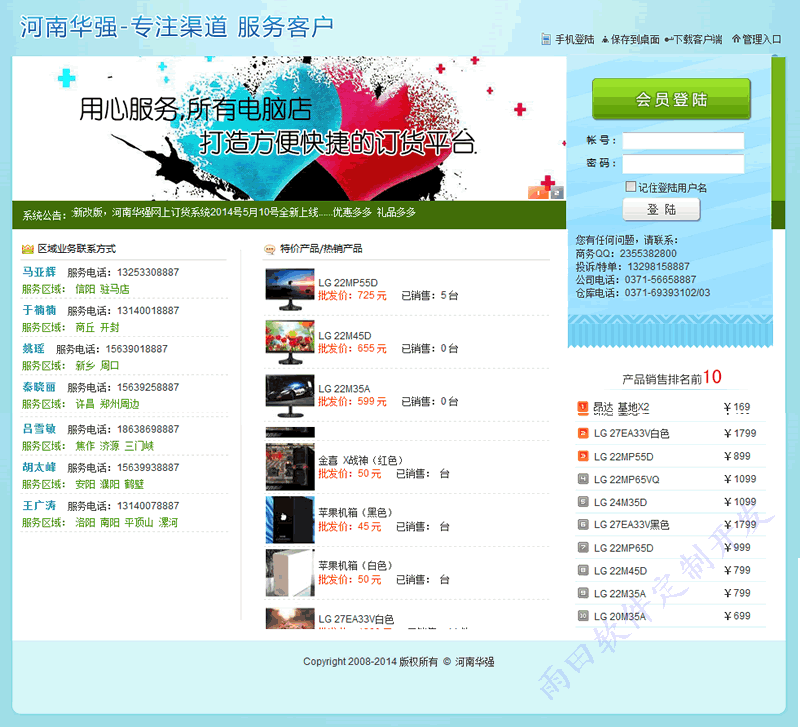The height and width of the screenshot is (727, 800).
Task: Click the 保存到桌面 save icon
Action: [x=605, y=40]
